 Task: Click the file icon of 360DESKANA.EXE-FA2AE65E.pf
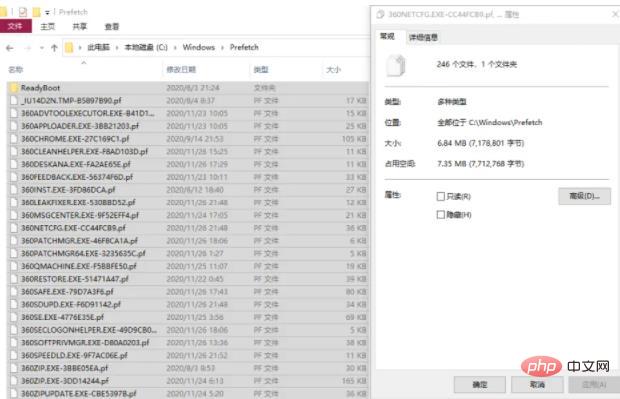14,164
